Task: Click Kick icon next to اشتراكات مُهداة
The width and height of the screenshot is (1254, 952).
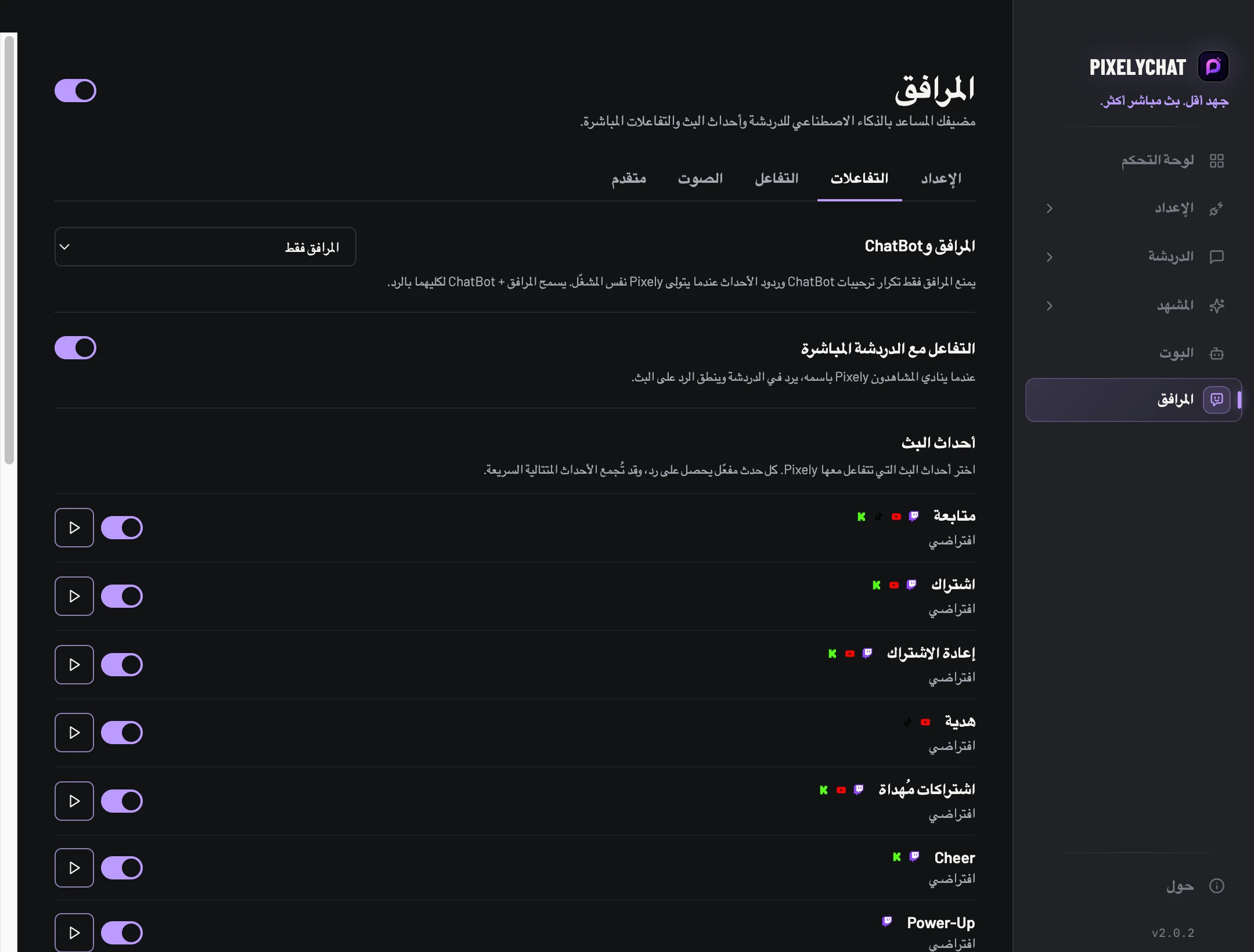Action: click(824, 790)
